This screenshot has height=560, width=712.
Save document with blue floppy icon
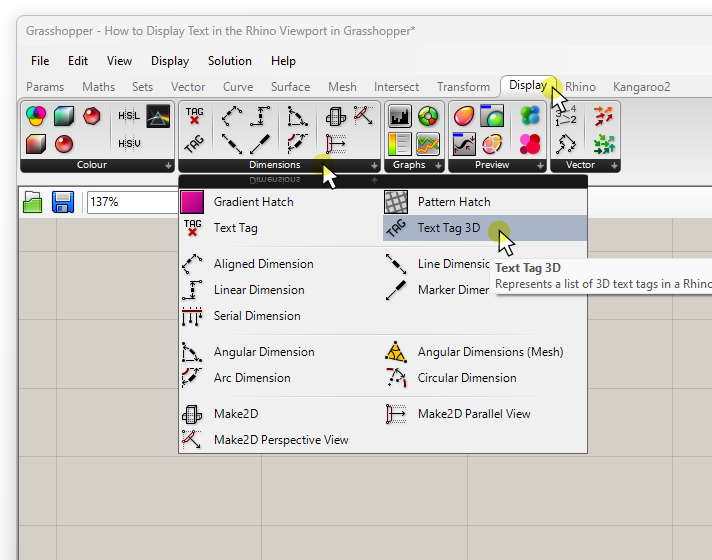(63, 202)
